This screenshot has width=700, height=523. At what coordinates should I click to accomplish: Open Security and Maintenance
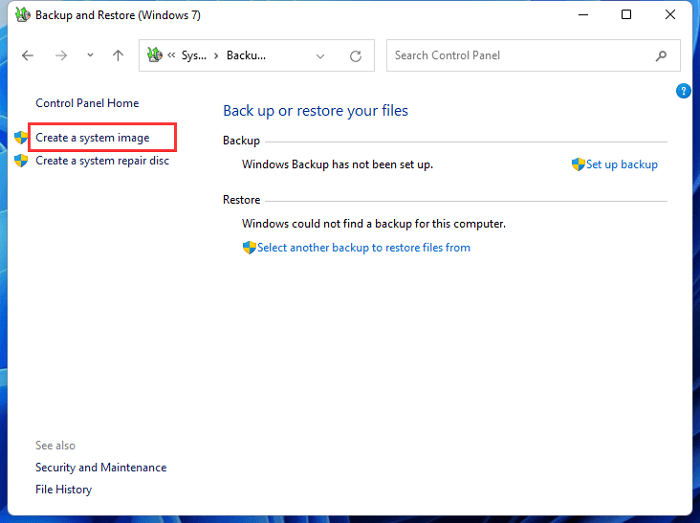pyautogui.click(x=101, y=467)
